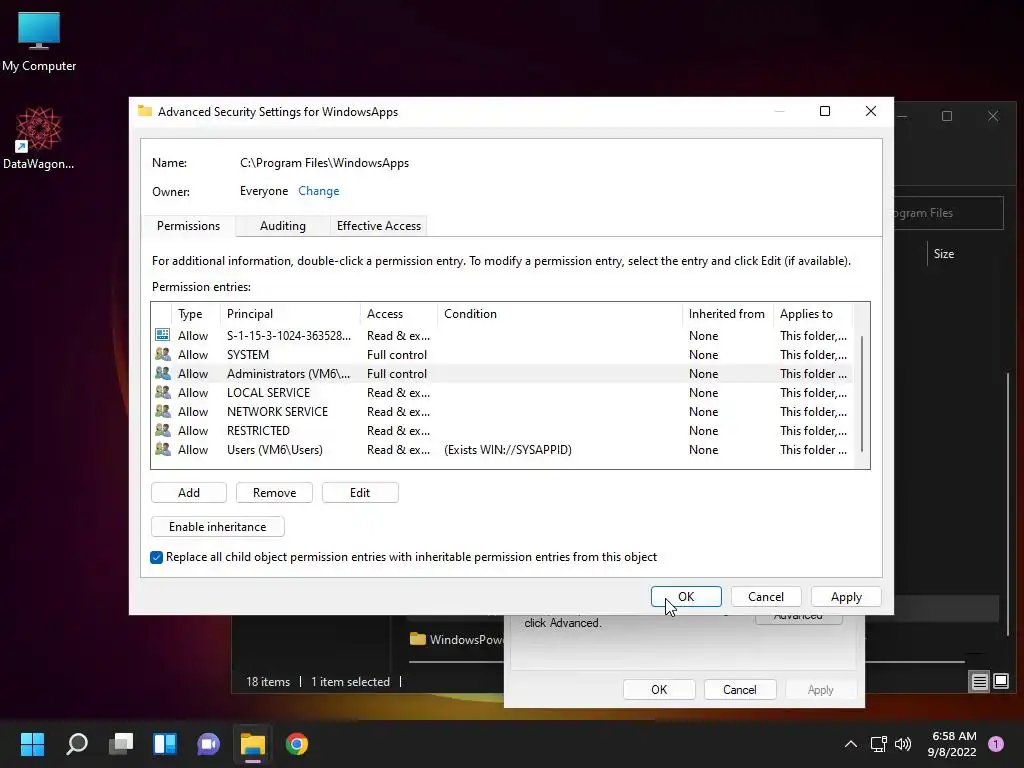The width and height of the screenshot is (1024, 768).
Task: Click the Explorer window vertical scrollbar
Action: coord(1008,503)
